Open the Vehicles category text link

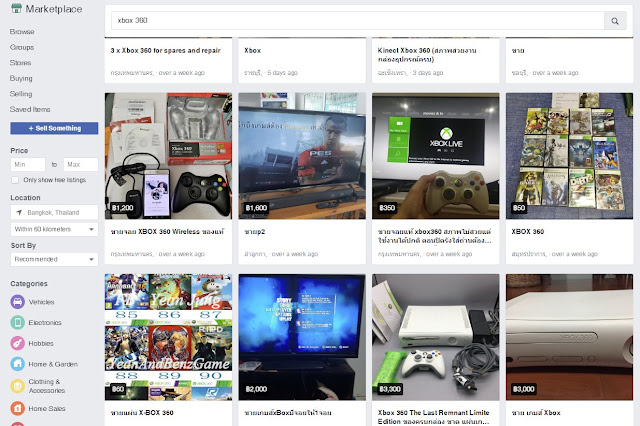[41, 302]
